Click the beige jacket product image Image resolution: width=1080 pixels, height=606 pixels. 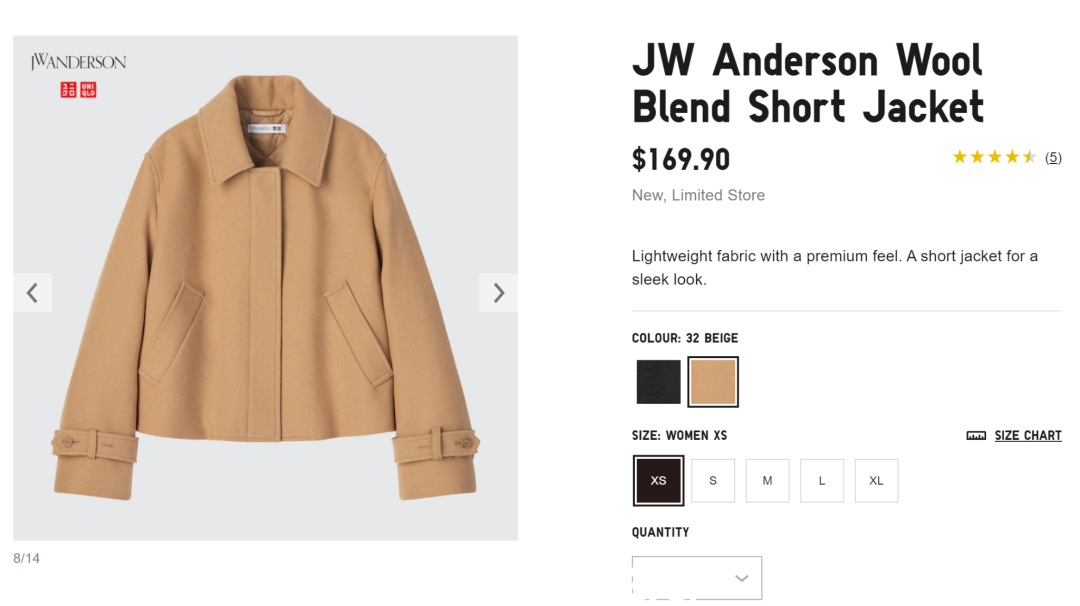(266, 288)
